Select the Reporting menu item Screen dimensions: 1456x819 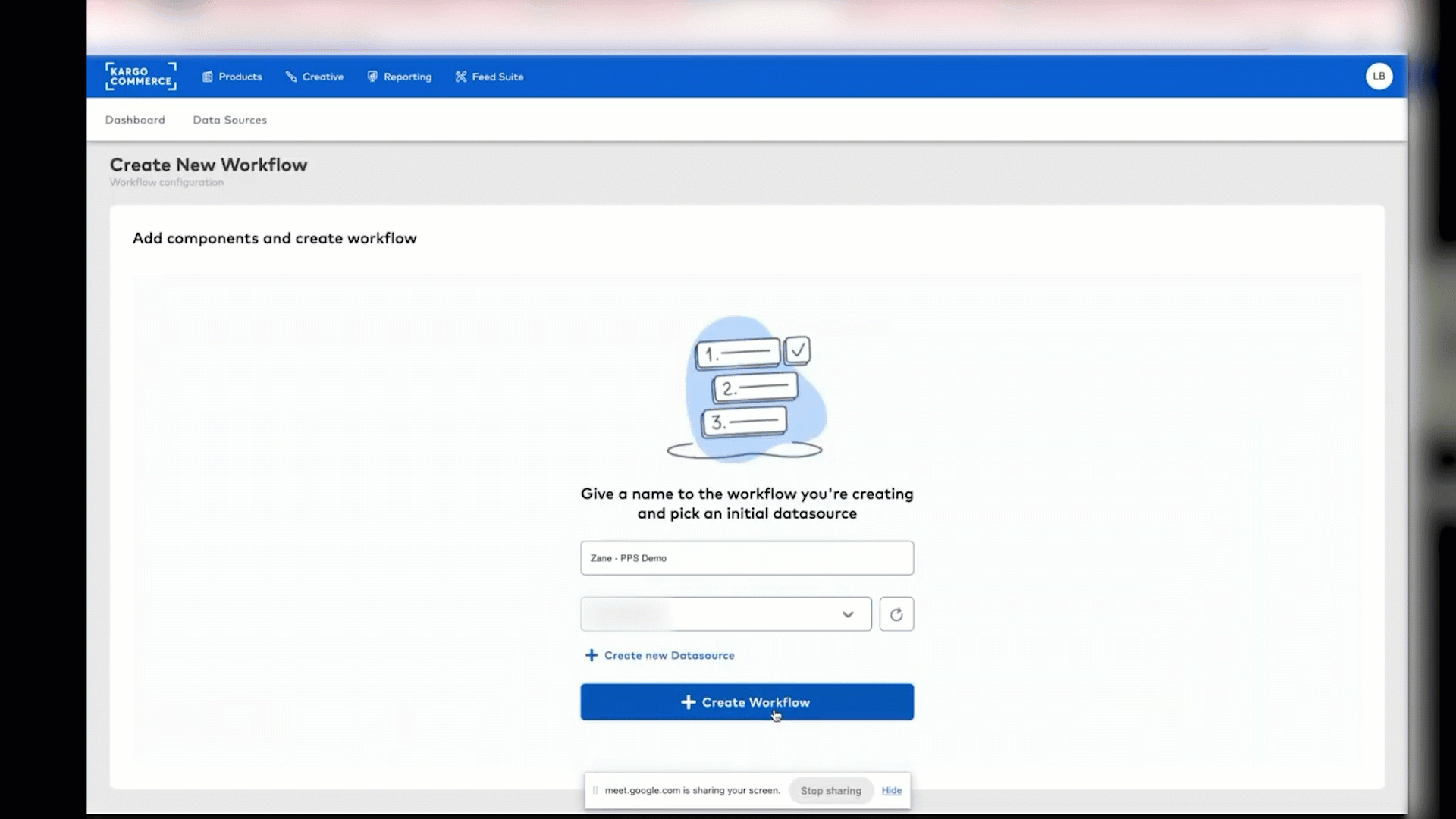point(407,76)
